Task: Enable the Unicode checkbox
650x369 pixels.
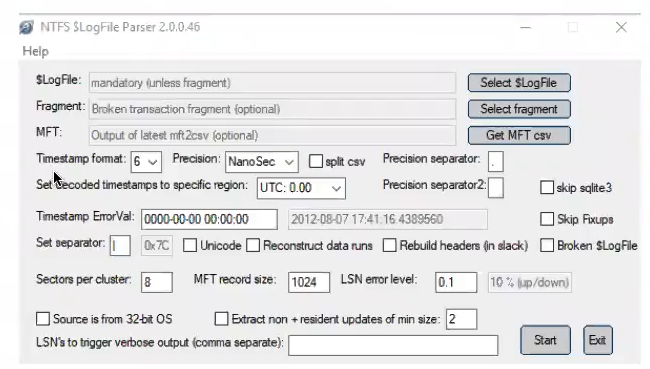Action: tap(190, 245)
